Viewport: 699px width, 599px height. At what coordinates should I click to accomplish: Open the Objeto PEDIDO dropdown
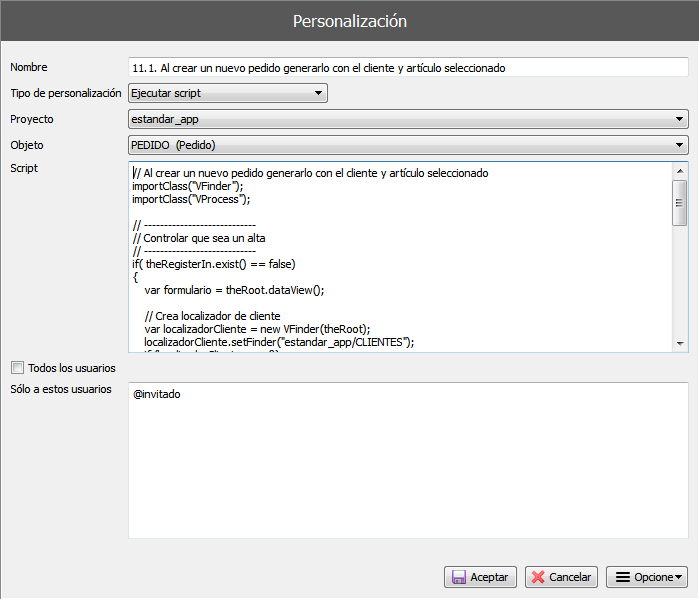point(408,145)
